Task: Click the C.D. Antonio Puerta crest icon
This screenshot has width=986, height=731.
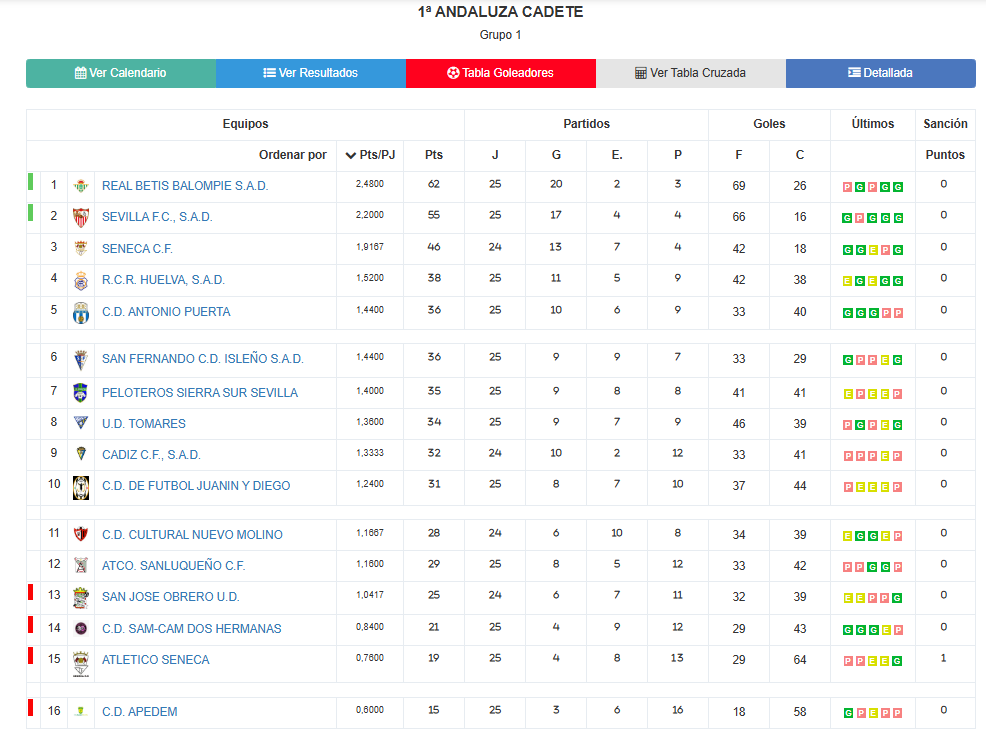Action: (80, 313)
